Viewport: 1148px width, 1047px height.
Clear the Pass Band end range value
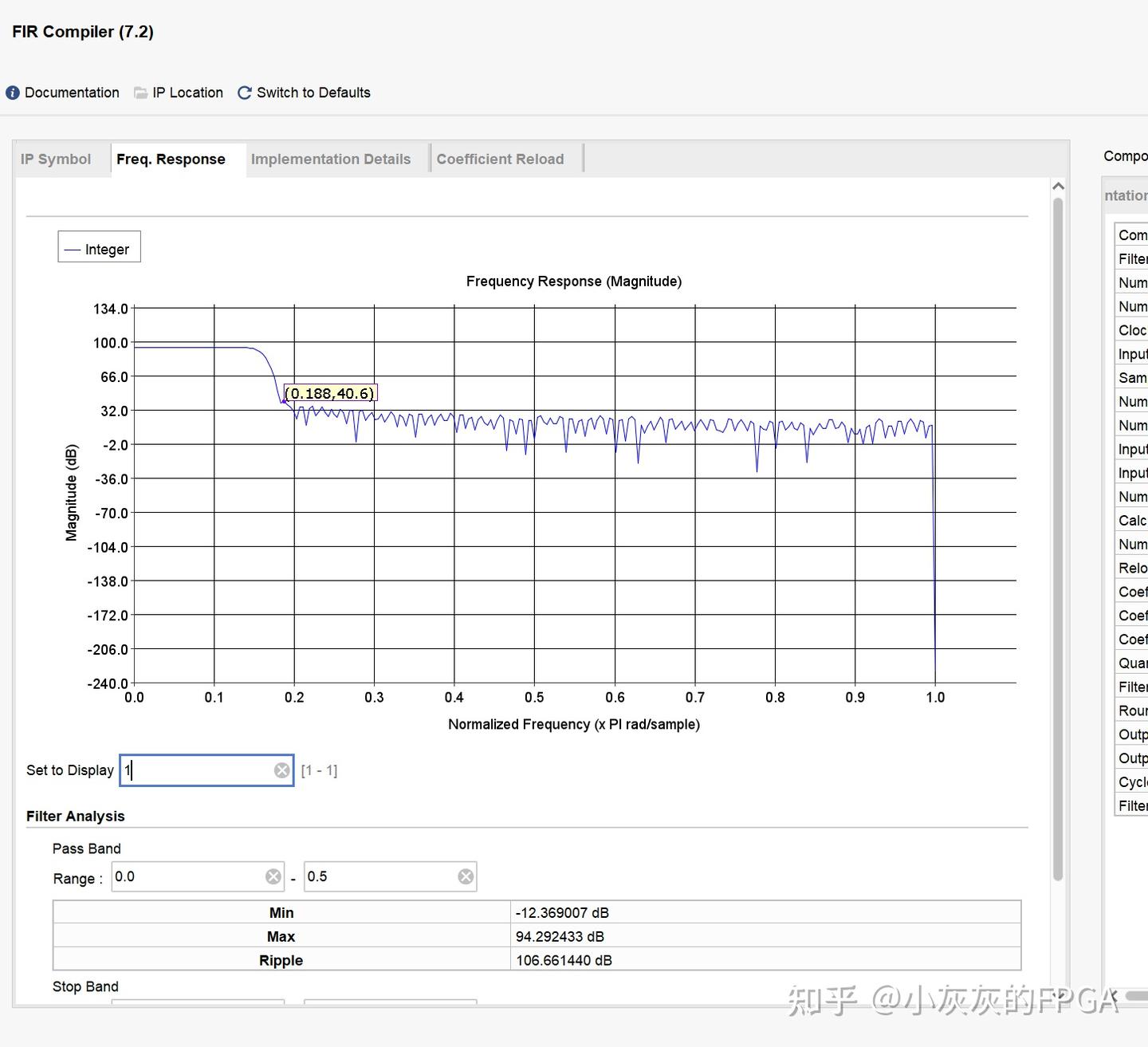click(466, 876)
